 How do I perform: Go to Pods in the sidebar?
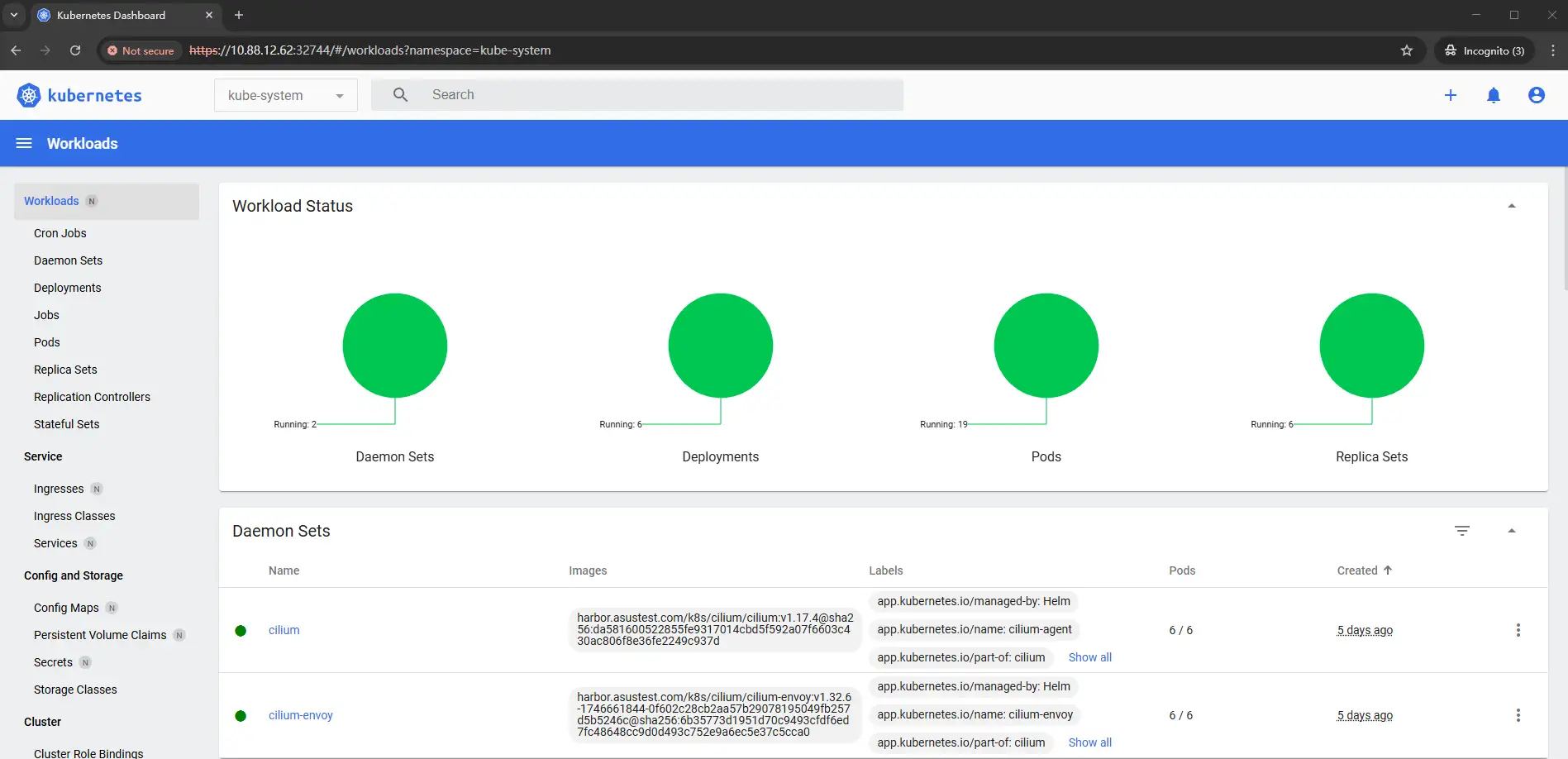point(47,342)
